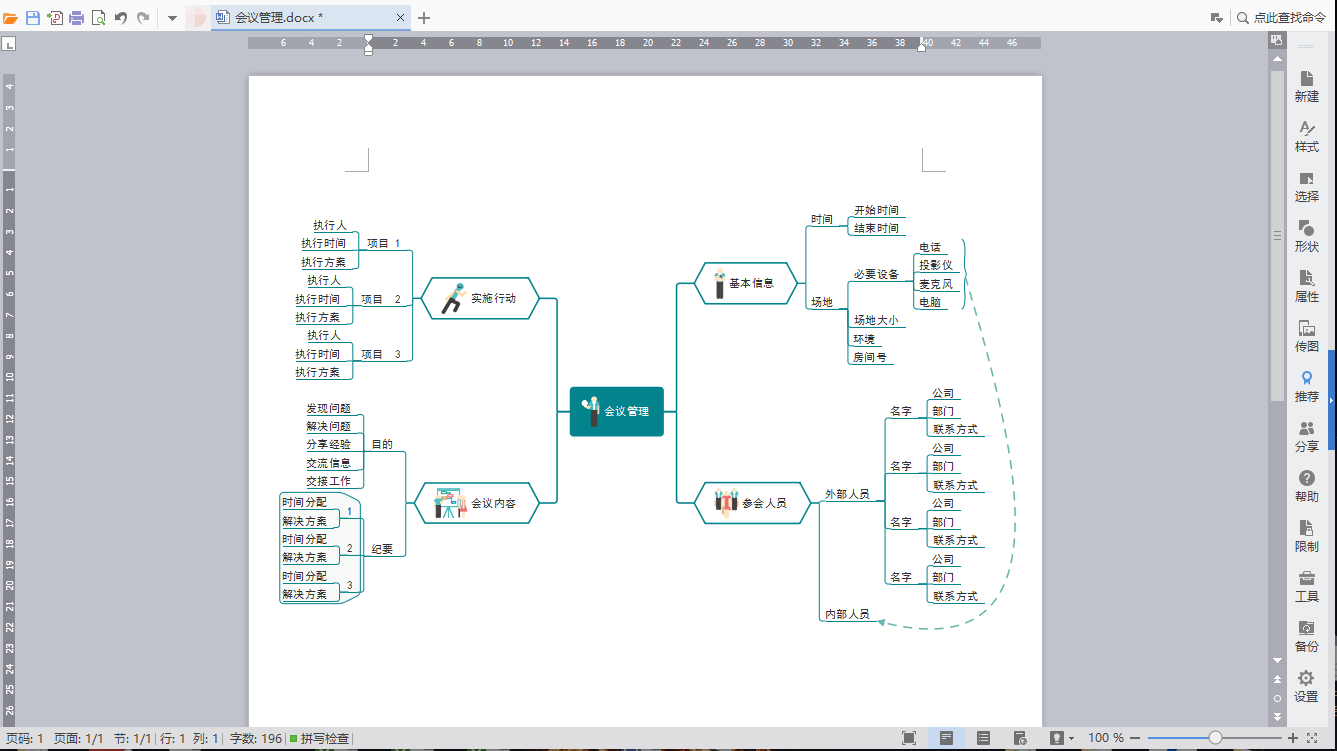1337x751 pixels.
Task: Zoom out with the minus button
Action: point(1135,738)
